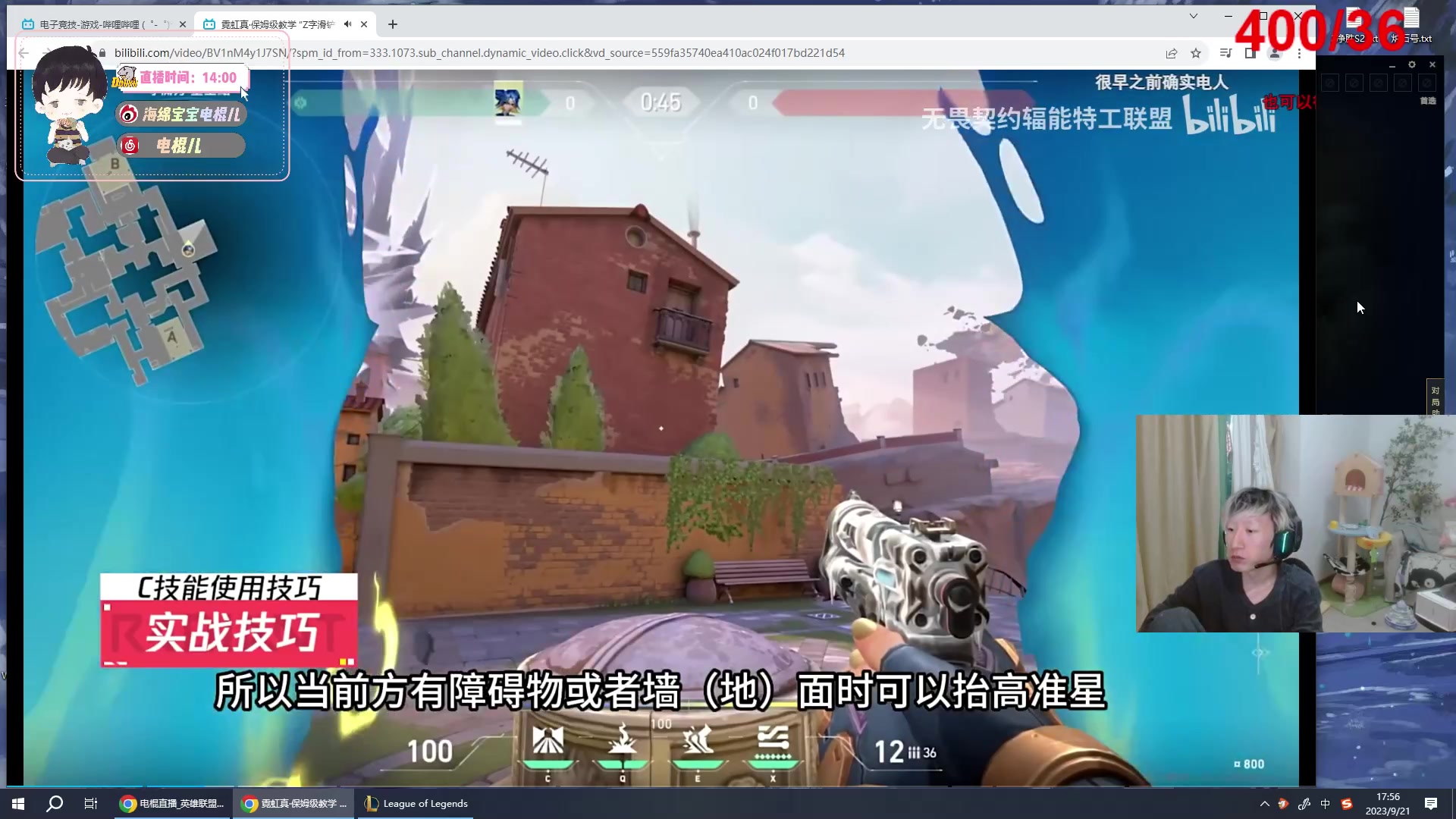Open Chrome media controls
The width and height of the screenshot is (1456, 819).
(x=1225, y=53)
